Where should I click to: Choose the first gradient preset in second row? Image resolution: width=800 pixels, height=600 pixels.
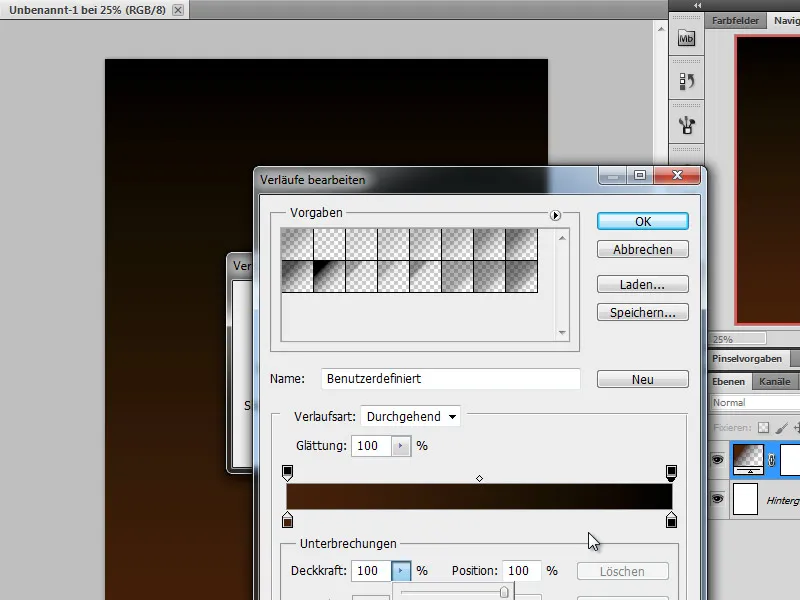297,277
